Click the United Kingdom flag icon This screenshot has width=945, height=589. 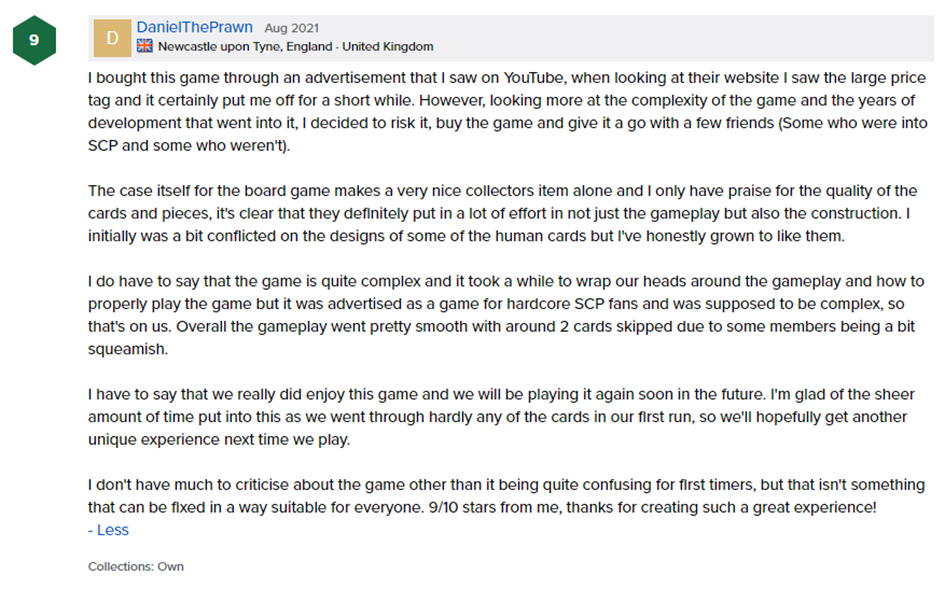145,46
